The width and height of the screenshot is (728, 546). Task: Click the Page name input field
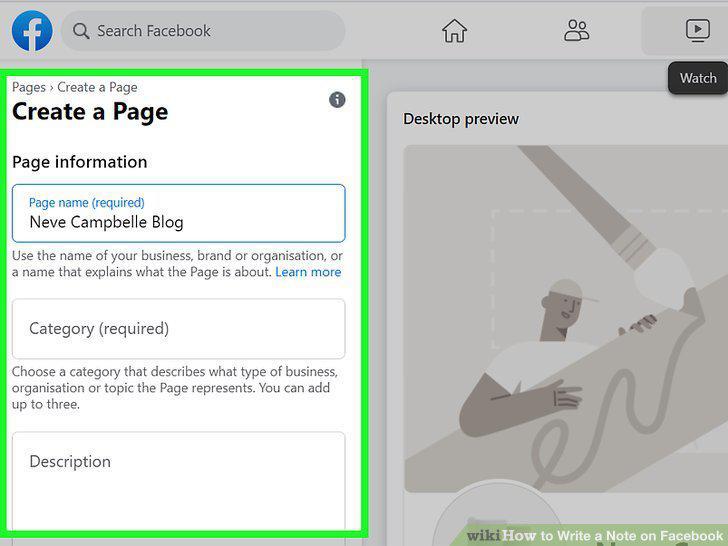point(179,213)
